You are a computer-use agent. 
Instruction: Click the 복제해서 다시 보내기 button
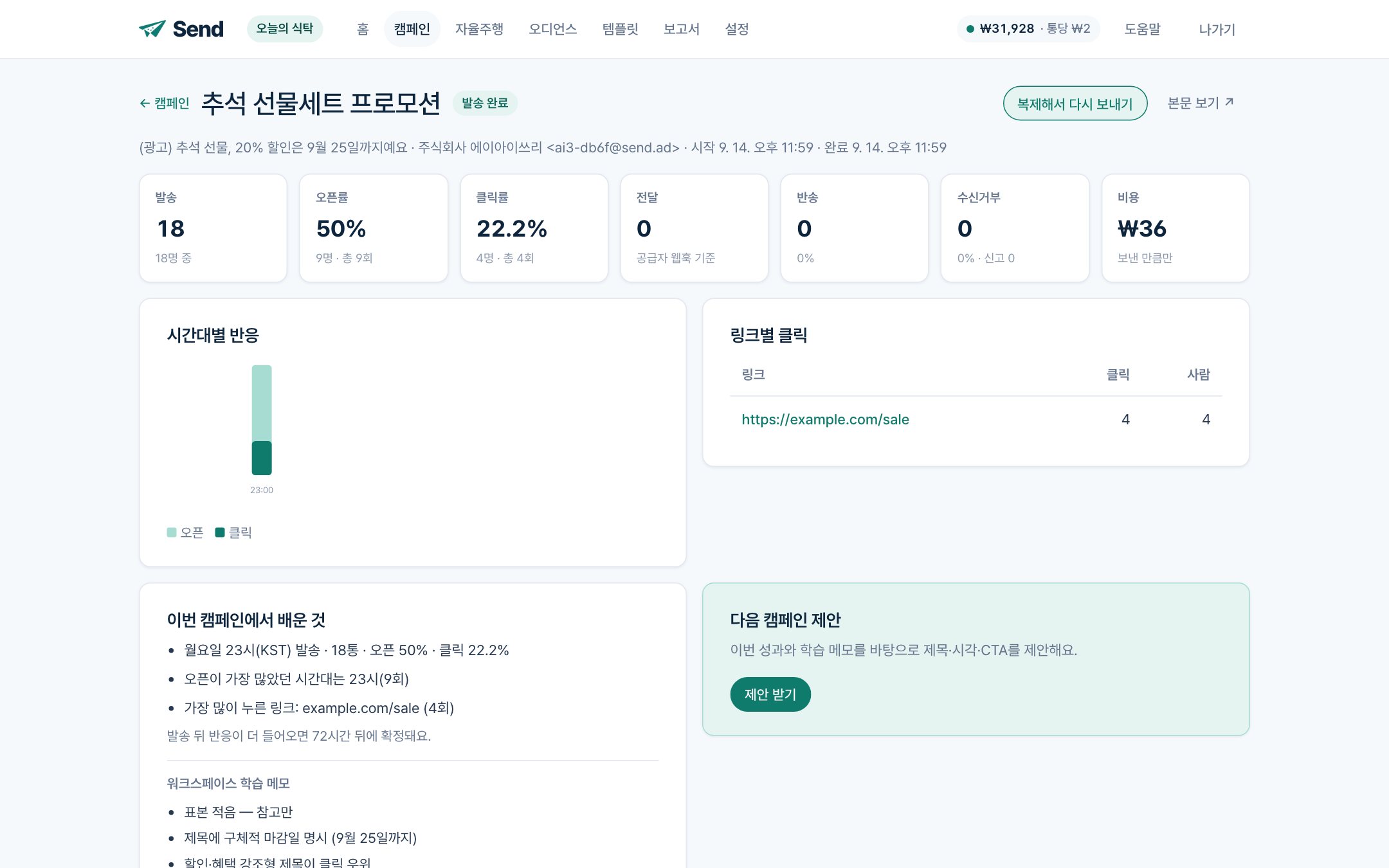1075,104
